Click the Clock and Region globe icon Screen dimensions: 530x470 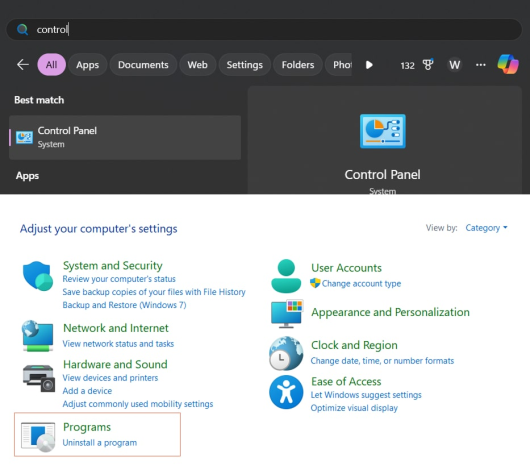click(286, 354)
